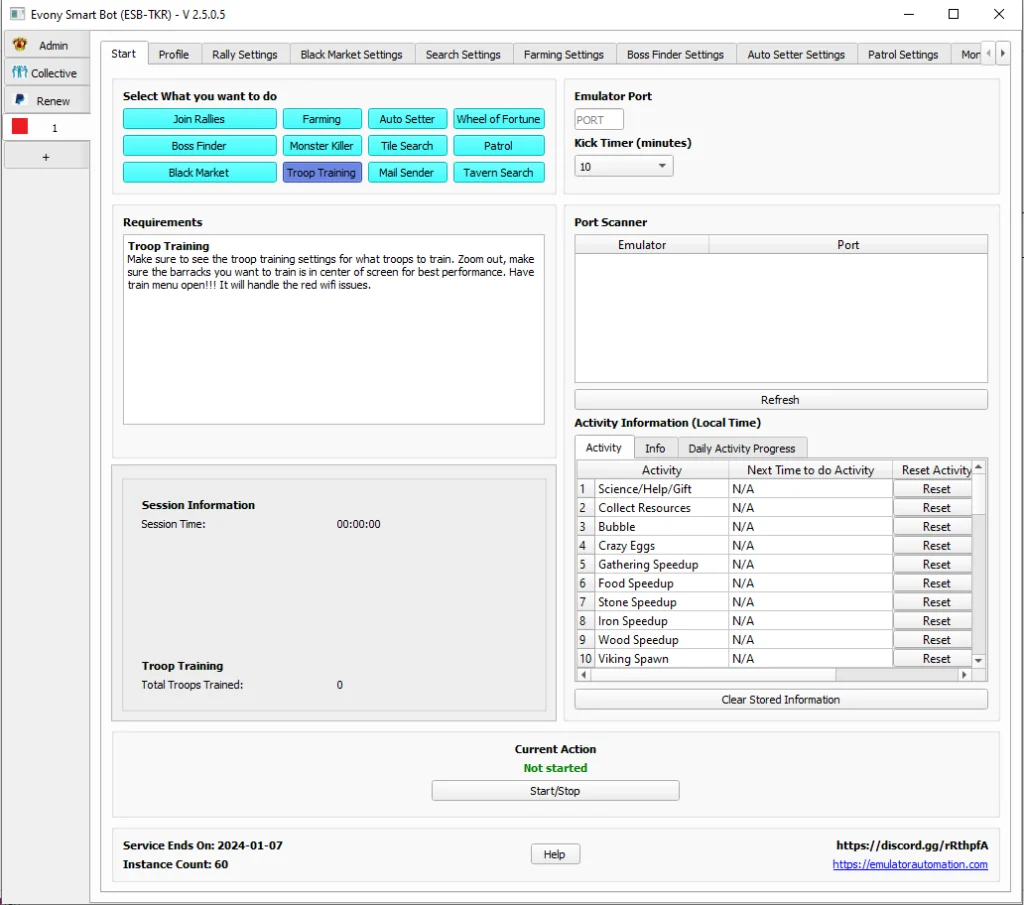Screen dimensions: 1024x905
Task: Switch to the Info tab
Action: [655, 449]
